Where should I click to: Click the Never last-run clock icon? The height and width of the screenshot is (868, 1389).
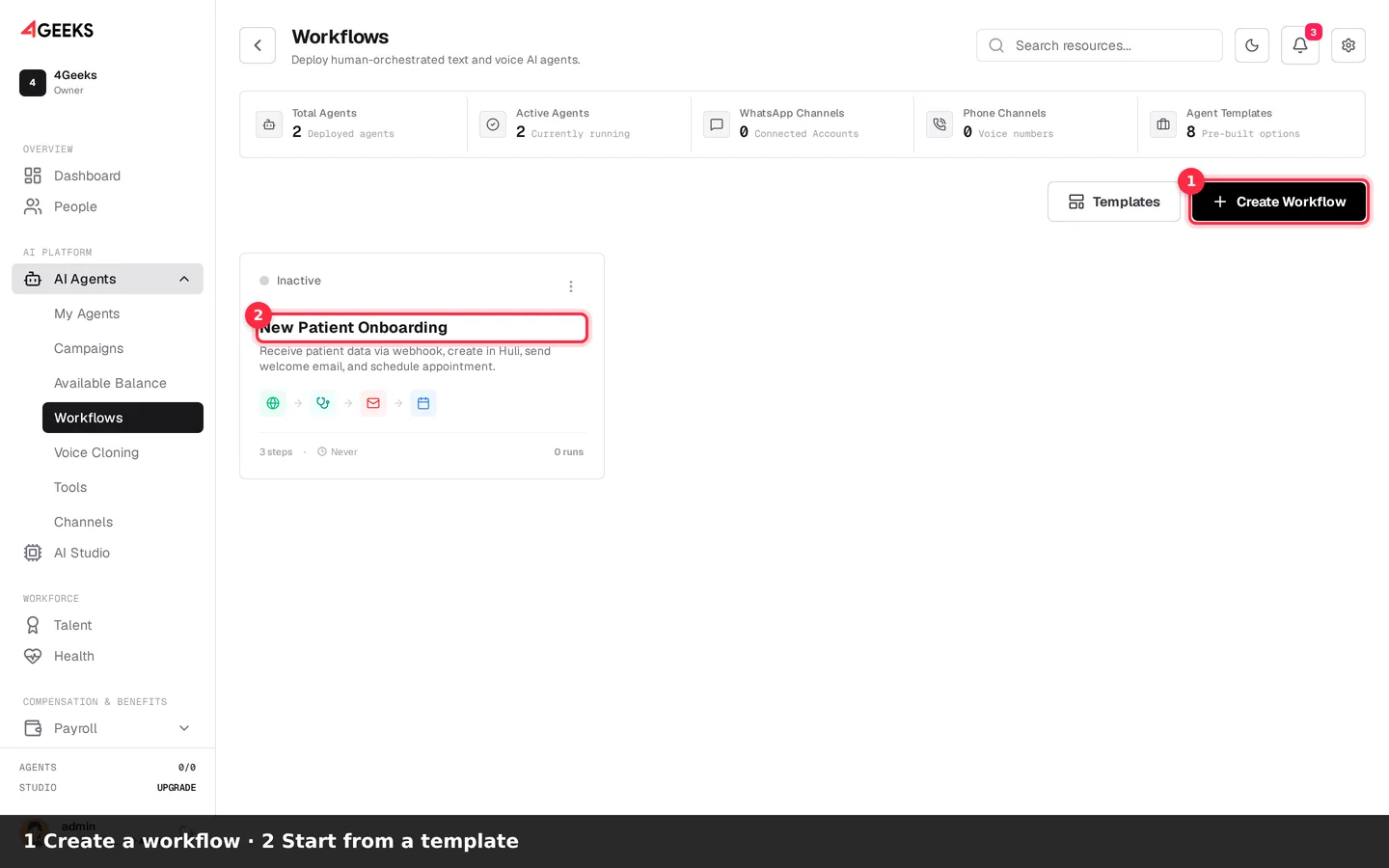tap(322, 452)
